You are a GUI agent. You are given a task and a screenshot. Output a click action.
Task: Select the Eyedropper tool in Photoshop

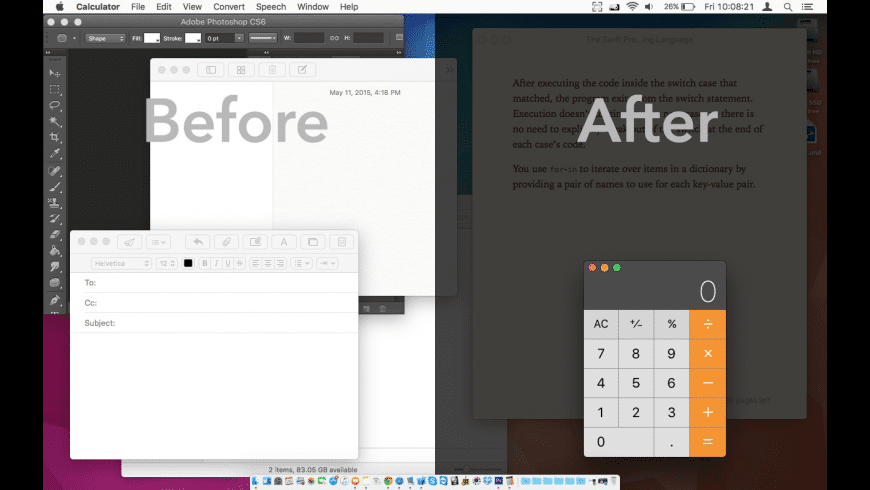click(54, 154)
